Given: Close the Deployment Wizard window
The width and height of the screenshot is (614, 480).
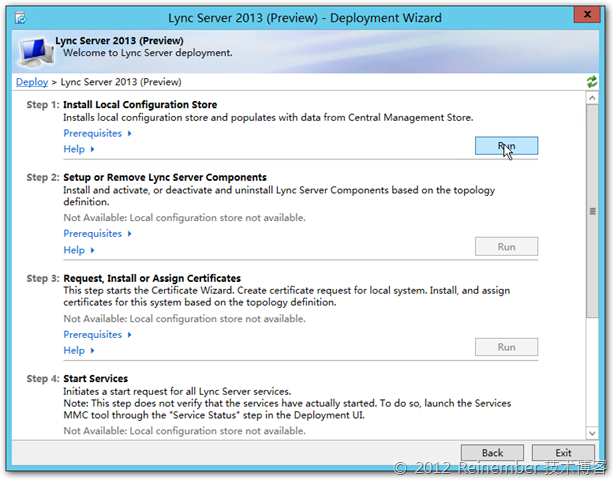Looking at the screenshot, I should click(587, 14).
